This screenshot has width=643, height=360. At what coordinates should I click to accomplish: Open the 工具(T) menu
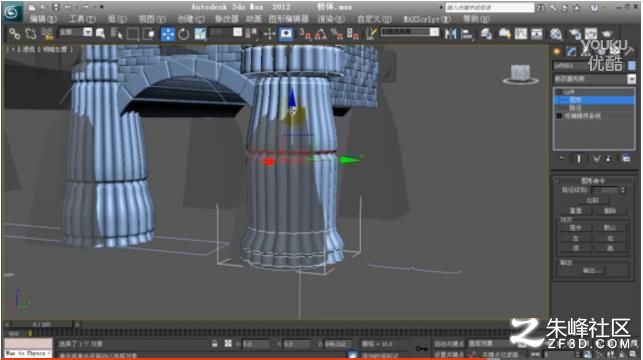82,19
